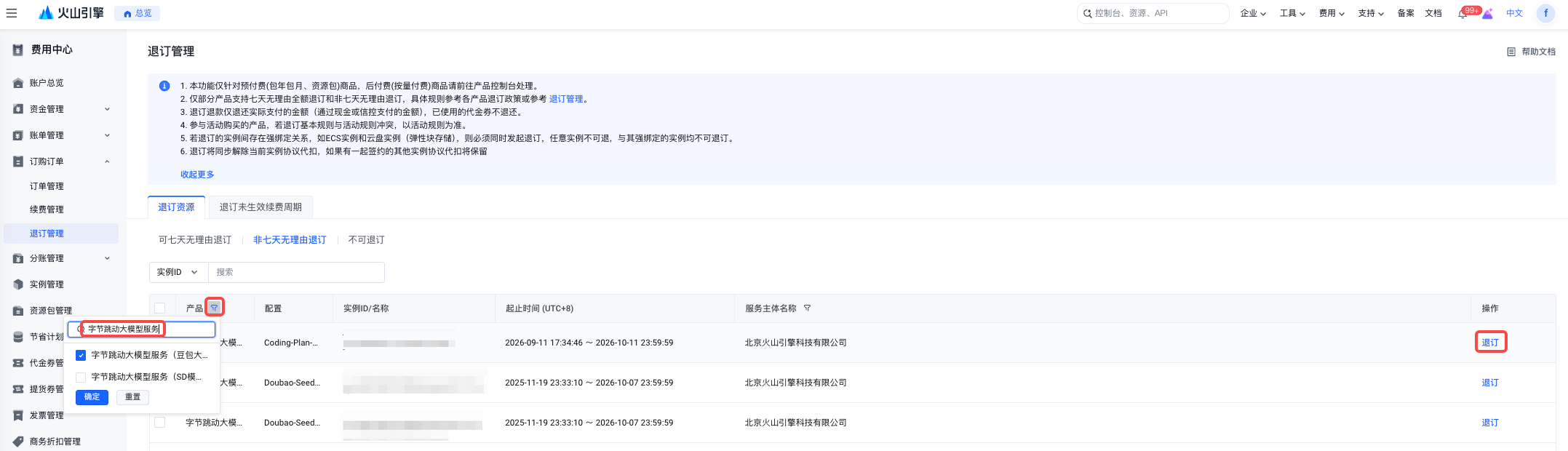The image size is (1568, 451).
Task: Select the last visible row's checkbox
Action: [160, 423]
